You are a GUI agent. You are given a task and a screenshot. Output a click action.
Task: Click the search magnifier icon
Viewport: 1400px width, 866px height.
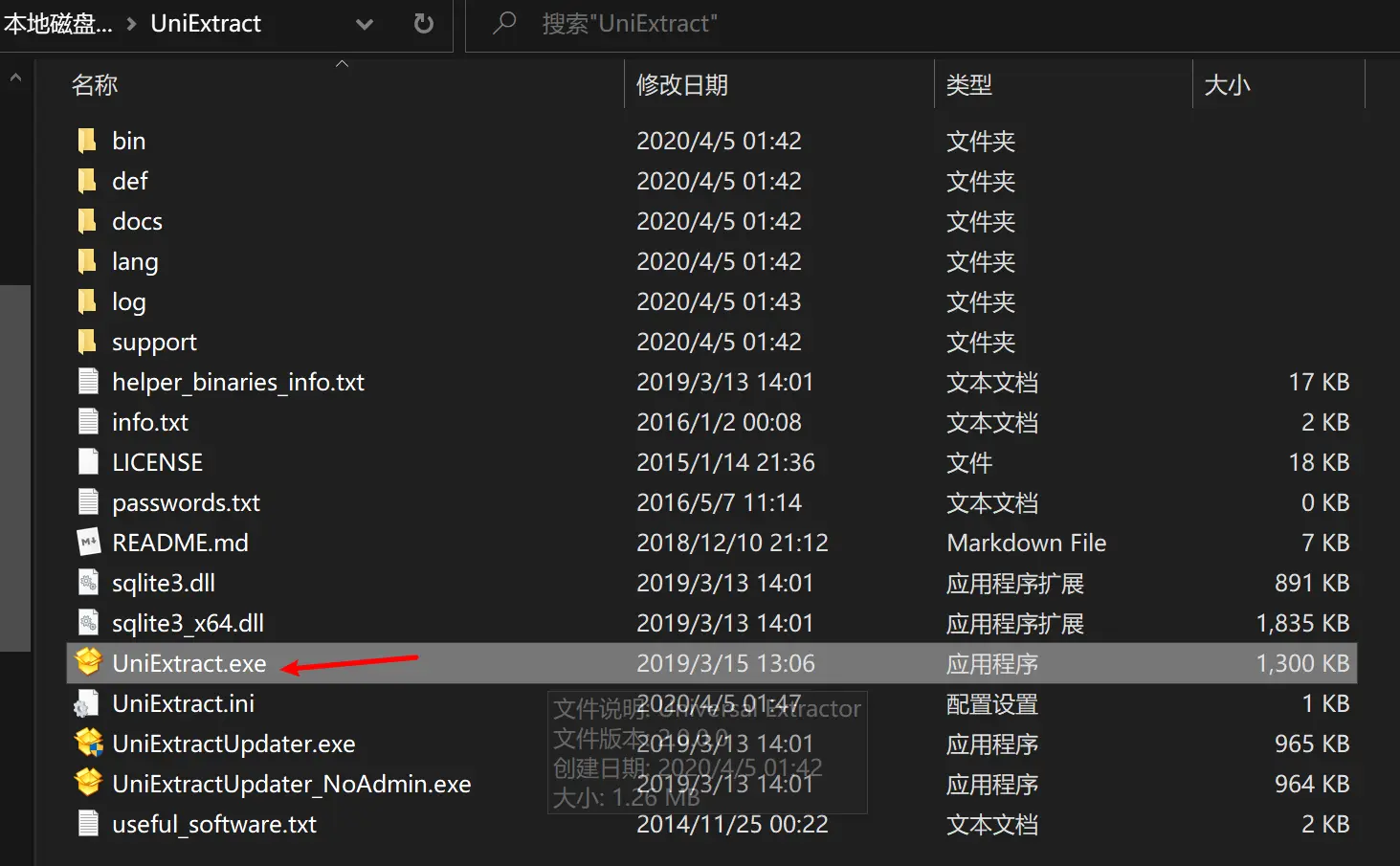click(504, 23)
